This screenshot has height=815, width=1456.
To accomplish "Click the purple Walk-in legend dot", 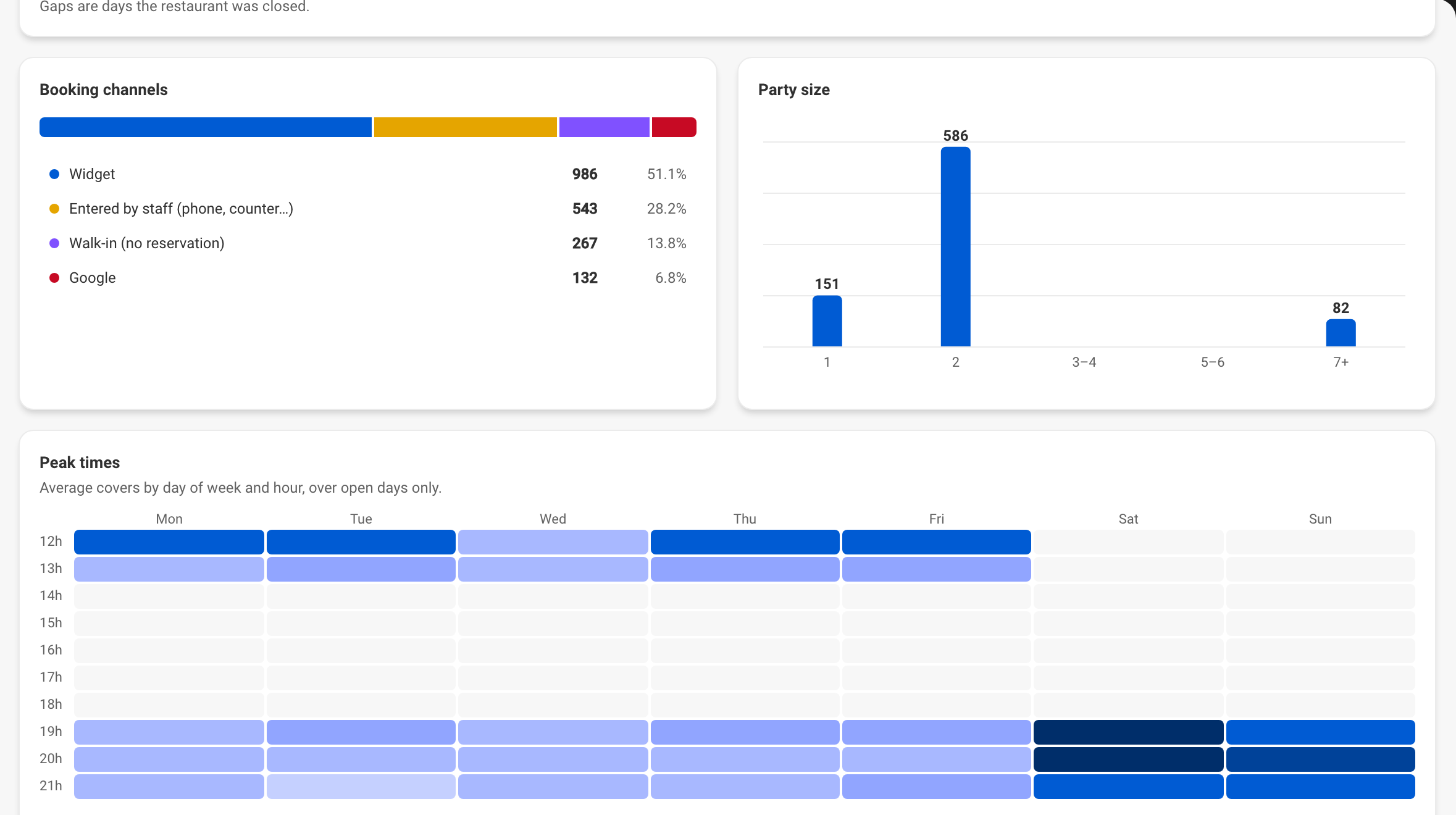I will tap(54, 243).
